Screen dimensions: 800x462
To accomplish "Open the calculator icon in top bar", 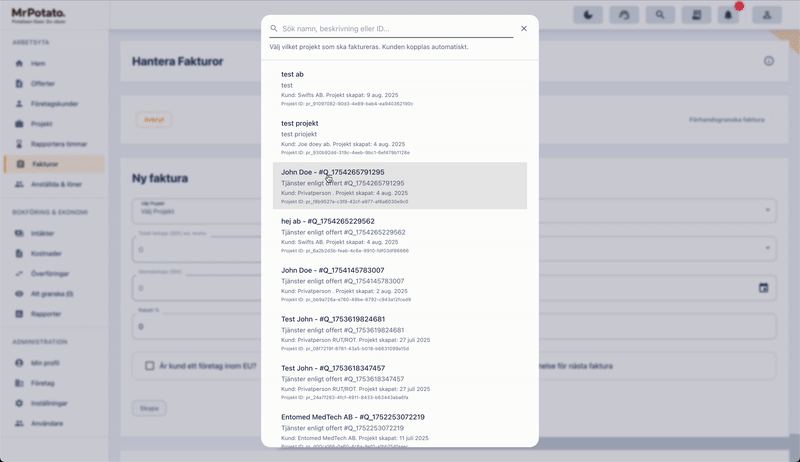I will click(696, 15).
